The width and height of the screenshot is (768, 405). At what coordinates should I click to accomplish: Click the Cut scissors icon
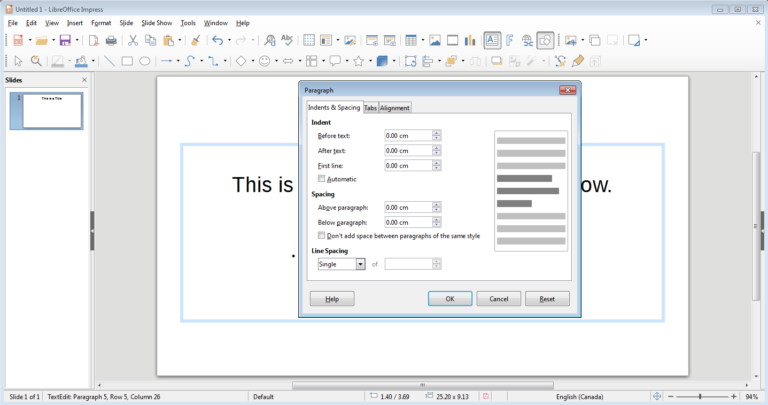coord(133,41)
